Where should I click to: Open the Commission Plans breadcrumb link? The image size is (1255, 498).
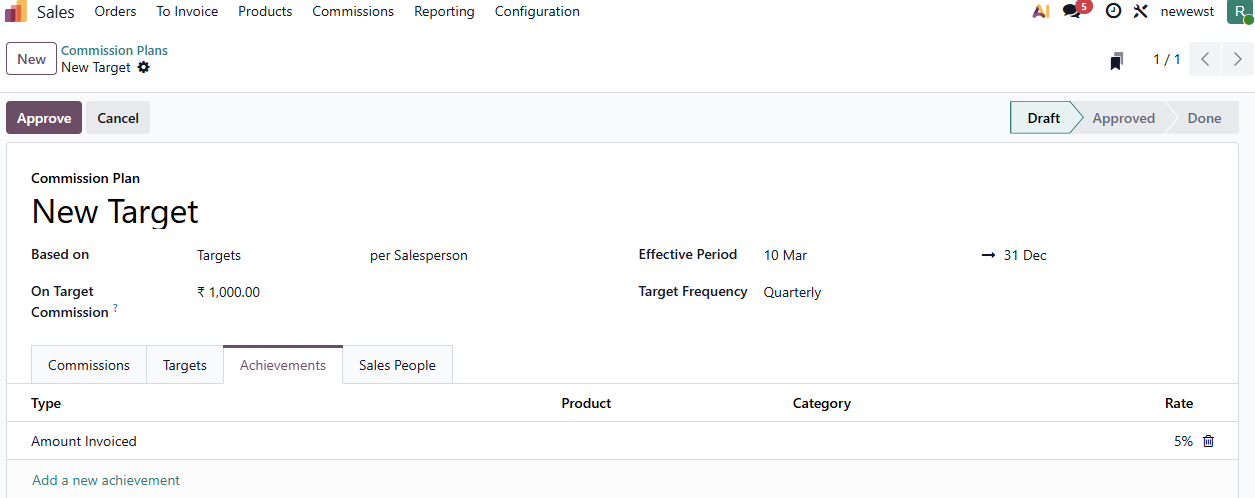[x=114, y=50]
